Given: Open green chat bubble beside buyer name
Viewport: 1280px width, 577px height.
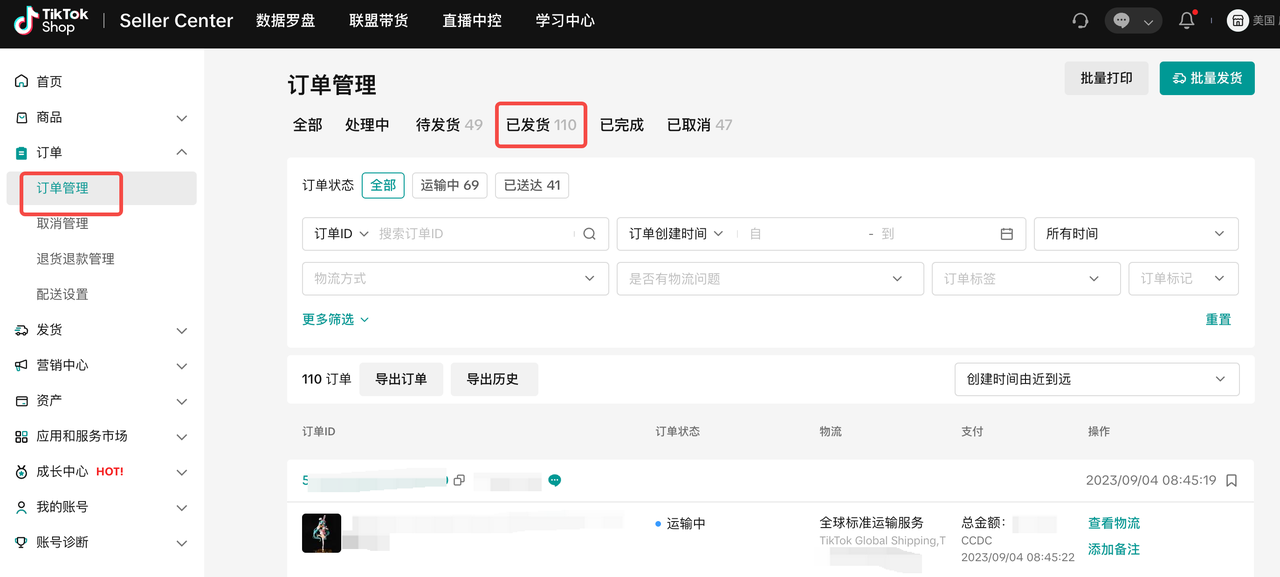Looking at the screenshot, I should click(555, 481).
